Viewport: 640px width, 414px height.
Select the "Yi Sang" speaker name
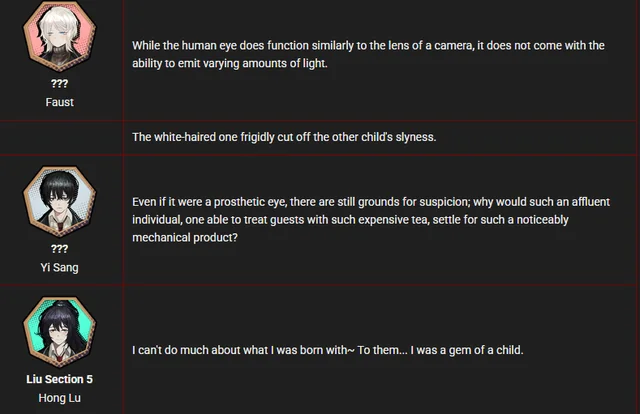click(x=59, y=267)
